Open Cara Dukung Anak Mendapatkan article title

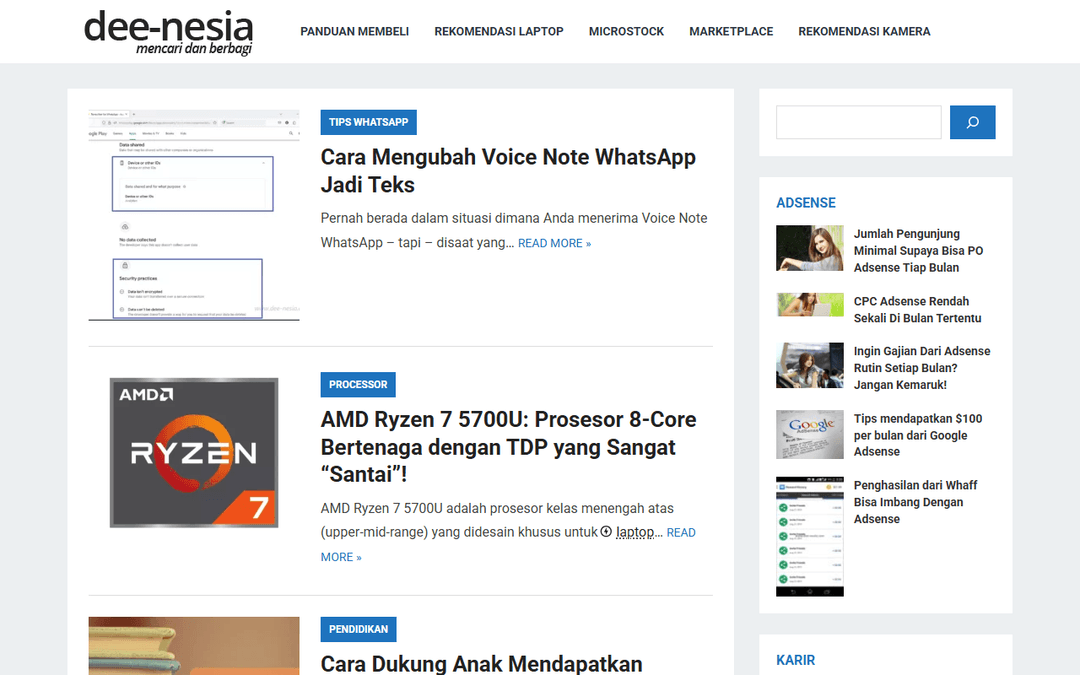(481, 663)
